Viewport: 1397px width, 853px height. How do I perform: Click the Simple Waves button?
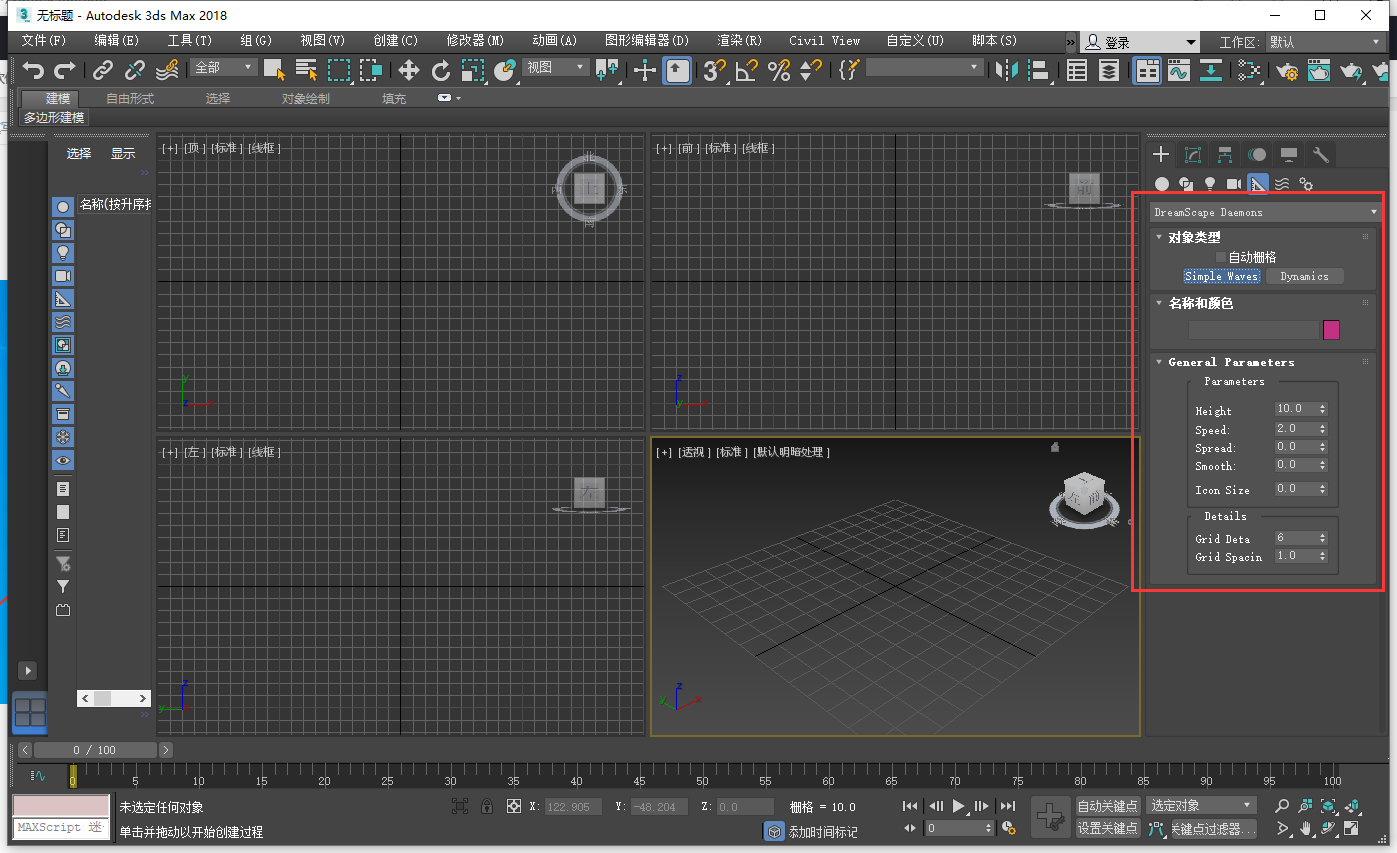point(1221,276)
